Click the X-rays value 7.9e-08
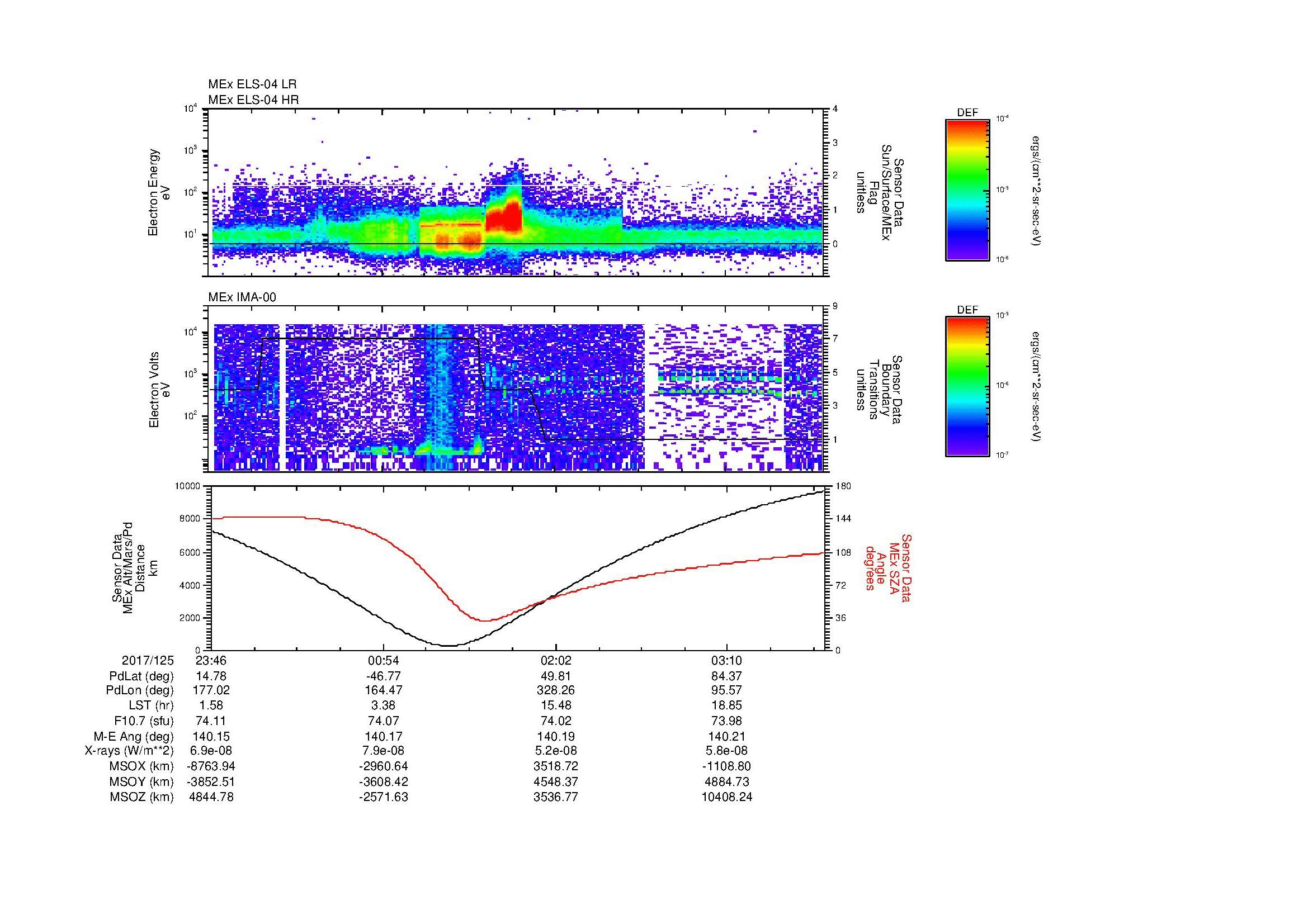Viewport: 1308px width, 924px height. click(384, 751)
